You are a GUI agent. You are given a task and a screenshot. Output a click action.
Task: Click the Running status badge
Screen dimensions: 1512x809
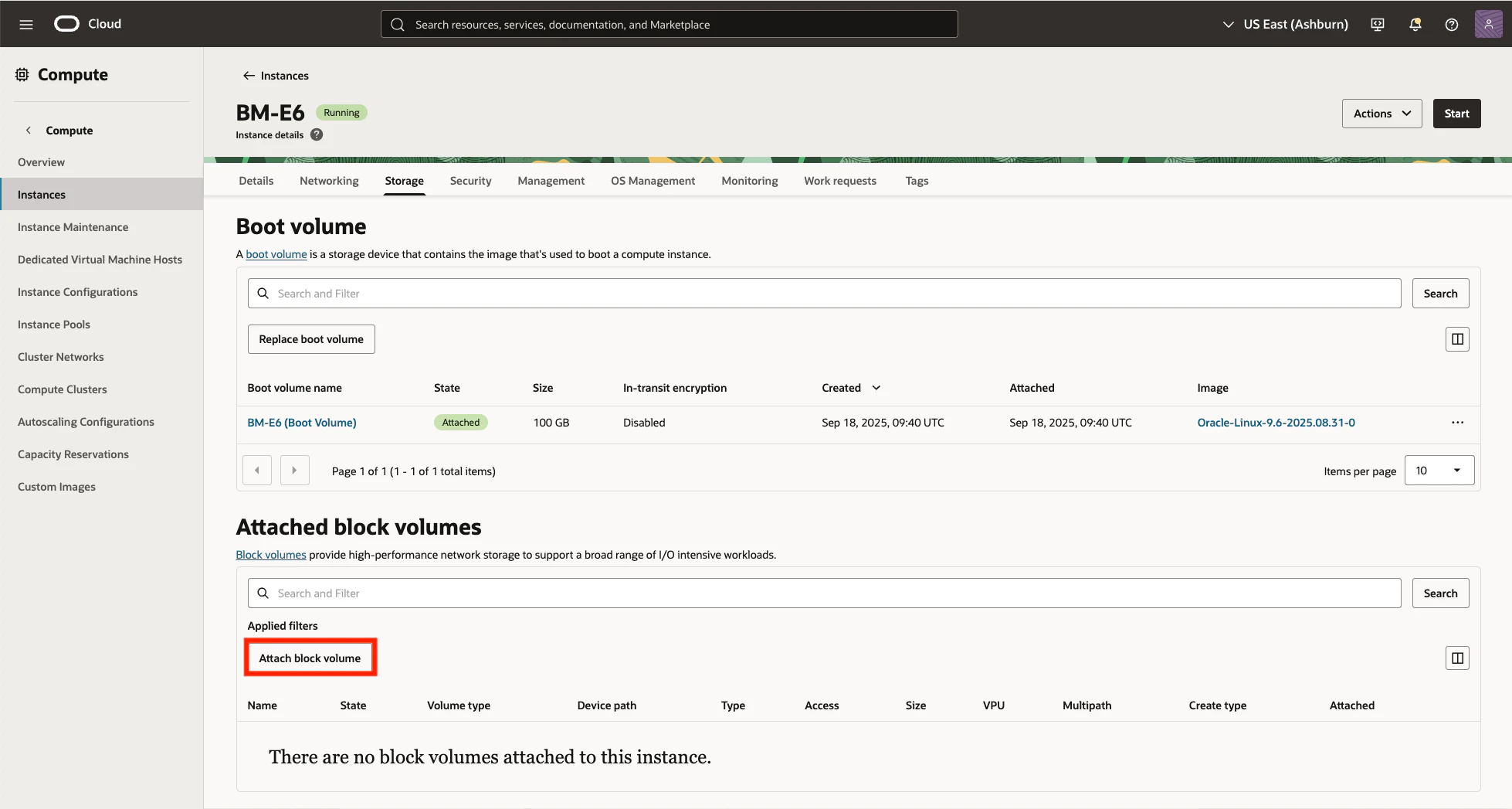click(341, 113)
